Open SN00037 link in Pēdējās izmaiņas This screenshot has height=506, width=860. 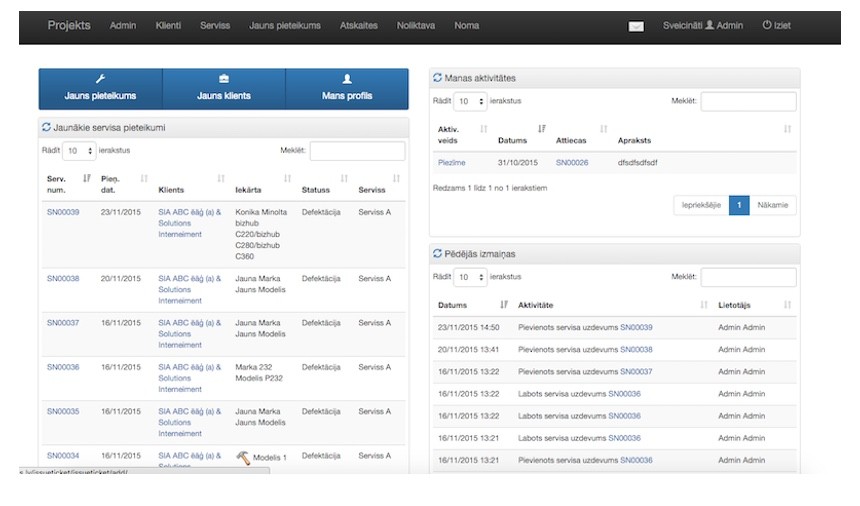pos(636,372)
